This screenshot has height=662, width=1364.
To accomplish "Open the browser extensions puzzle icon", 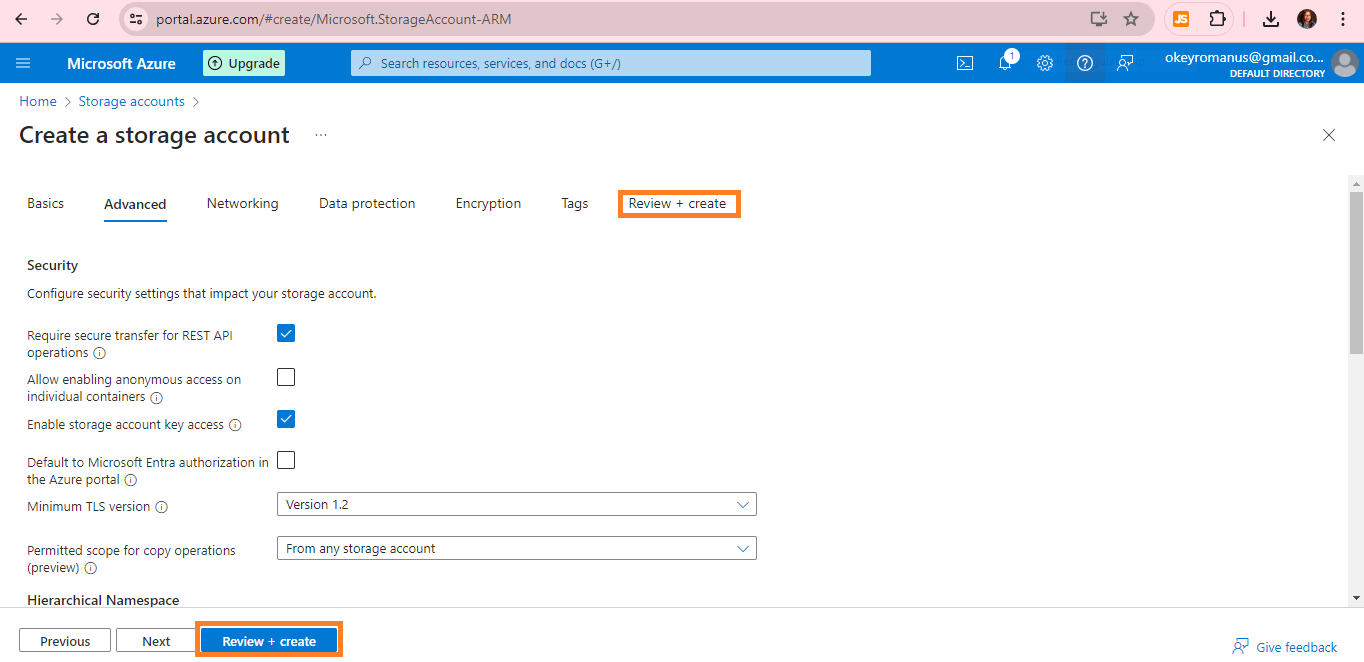I will [1216, 19].
